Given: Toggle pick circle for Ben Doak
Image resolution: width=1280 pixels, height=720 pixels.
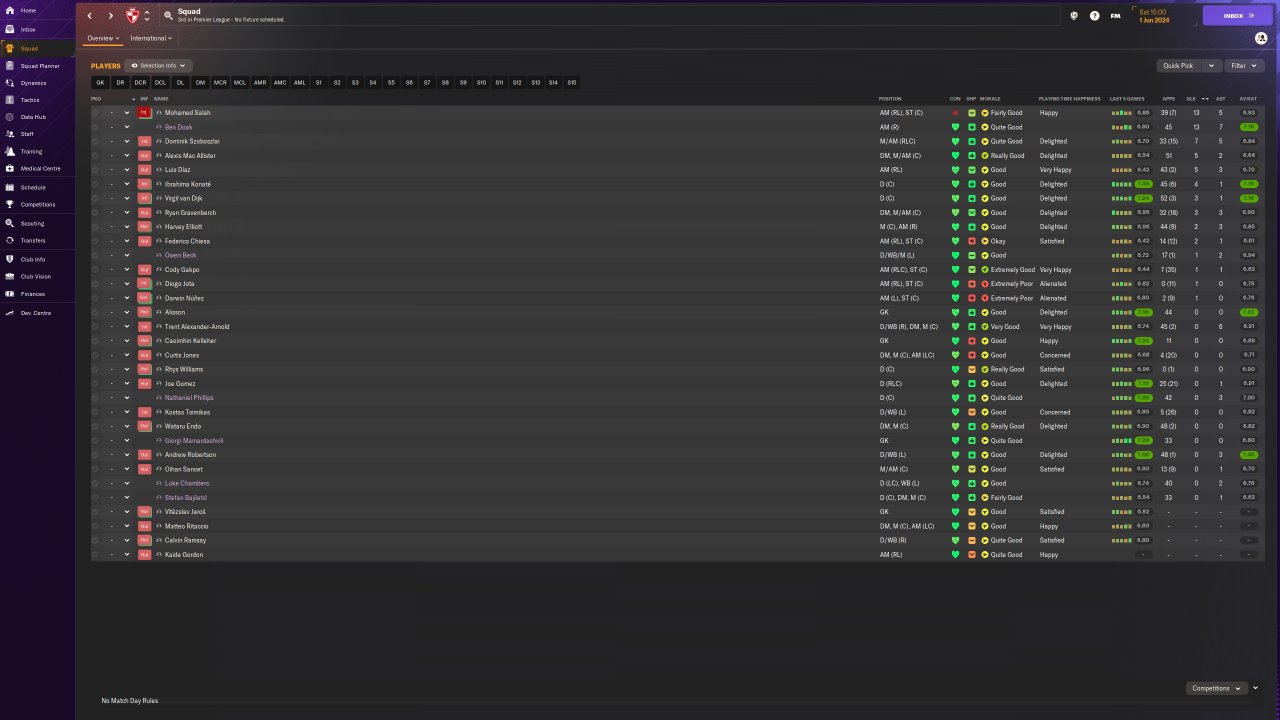Looking at the screenshot, I should [x=96, y=127].
